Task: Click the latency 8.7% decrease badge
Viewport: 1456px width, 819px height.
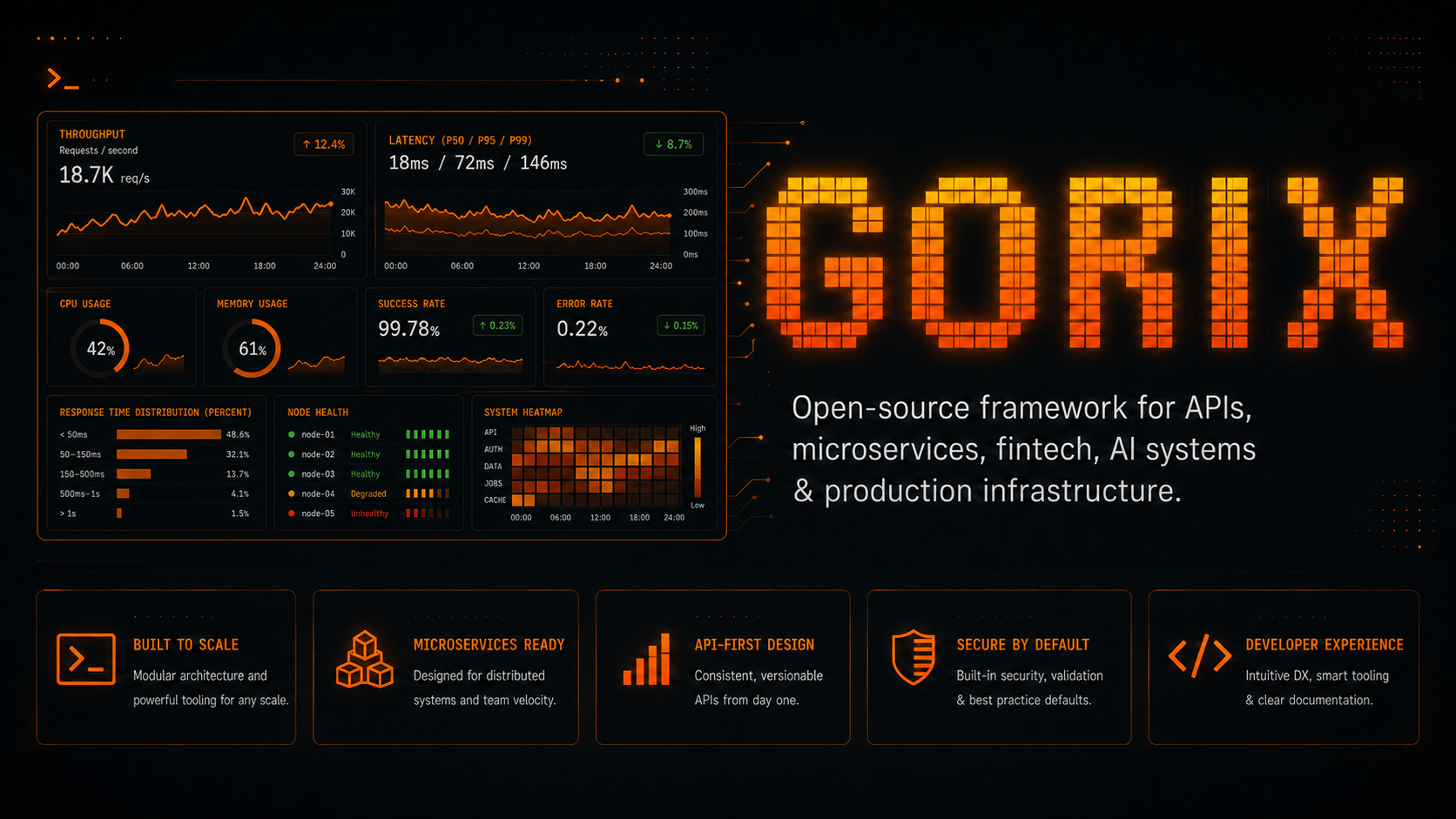Action: (673, 144)
